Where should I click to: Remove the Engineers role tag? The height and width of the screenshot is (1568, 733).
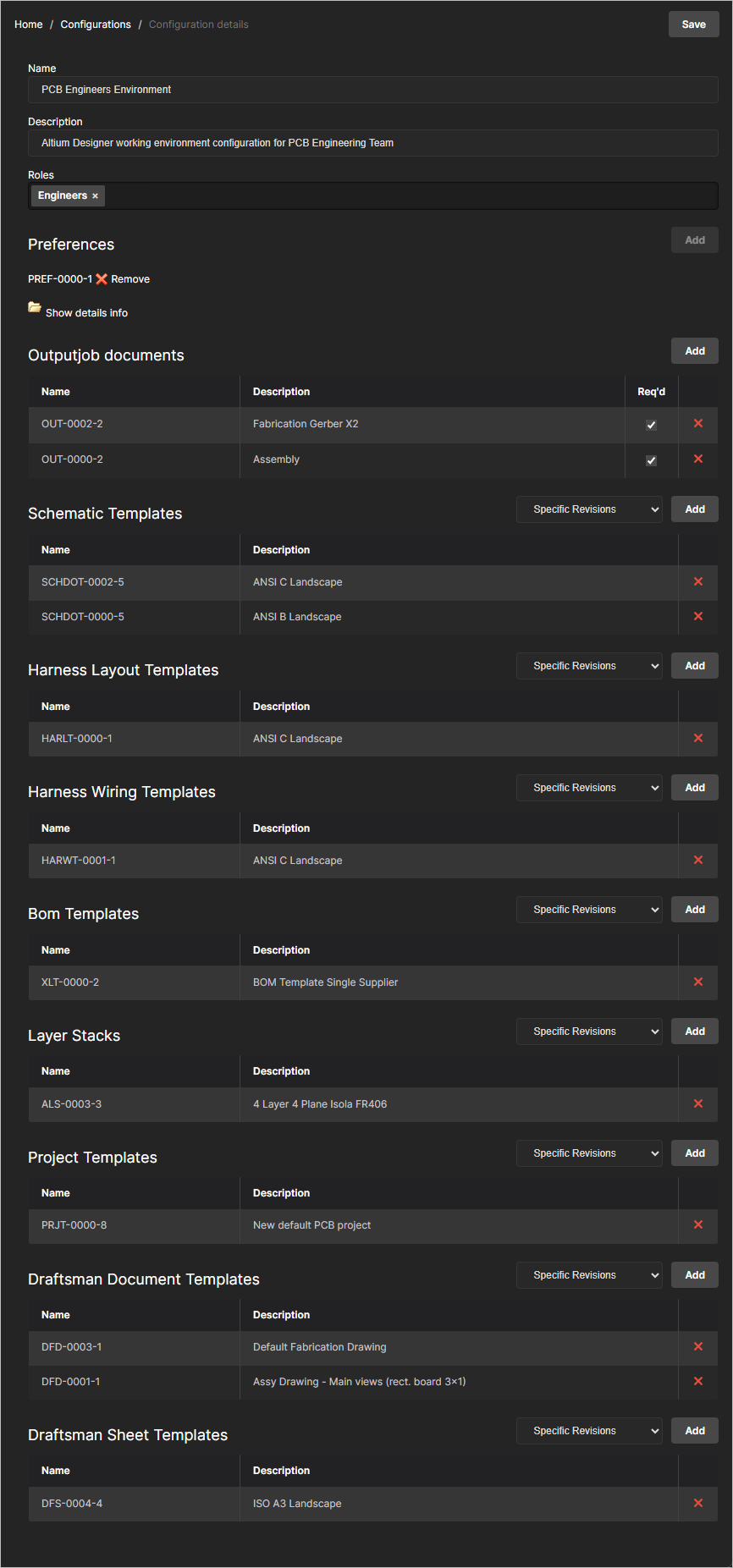(95, 196)
